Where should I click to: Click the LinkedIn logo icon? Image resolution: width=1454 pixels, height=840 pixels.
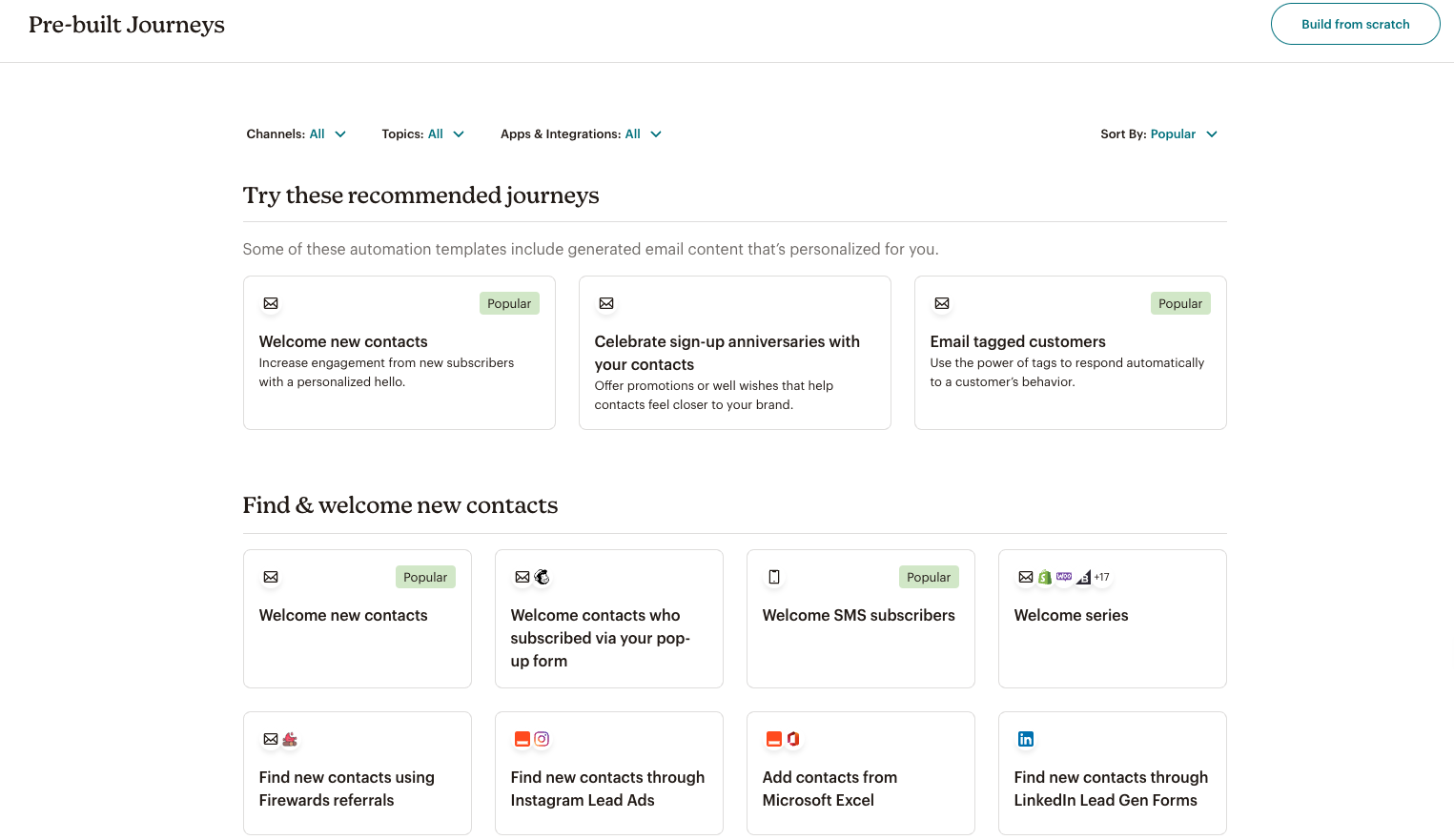1026,739
